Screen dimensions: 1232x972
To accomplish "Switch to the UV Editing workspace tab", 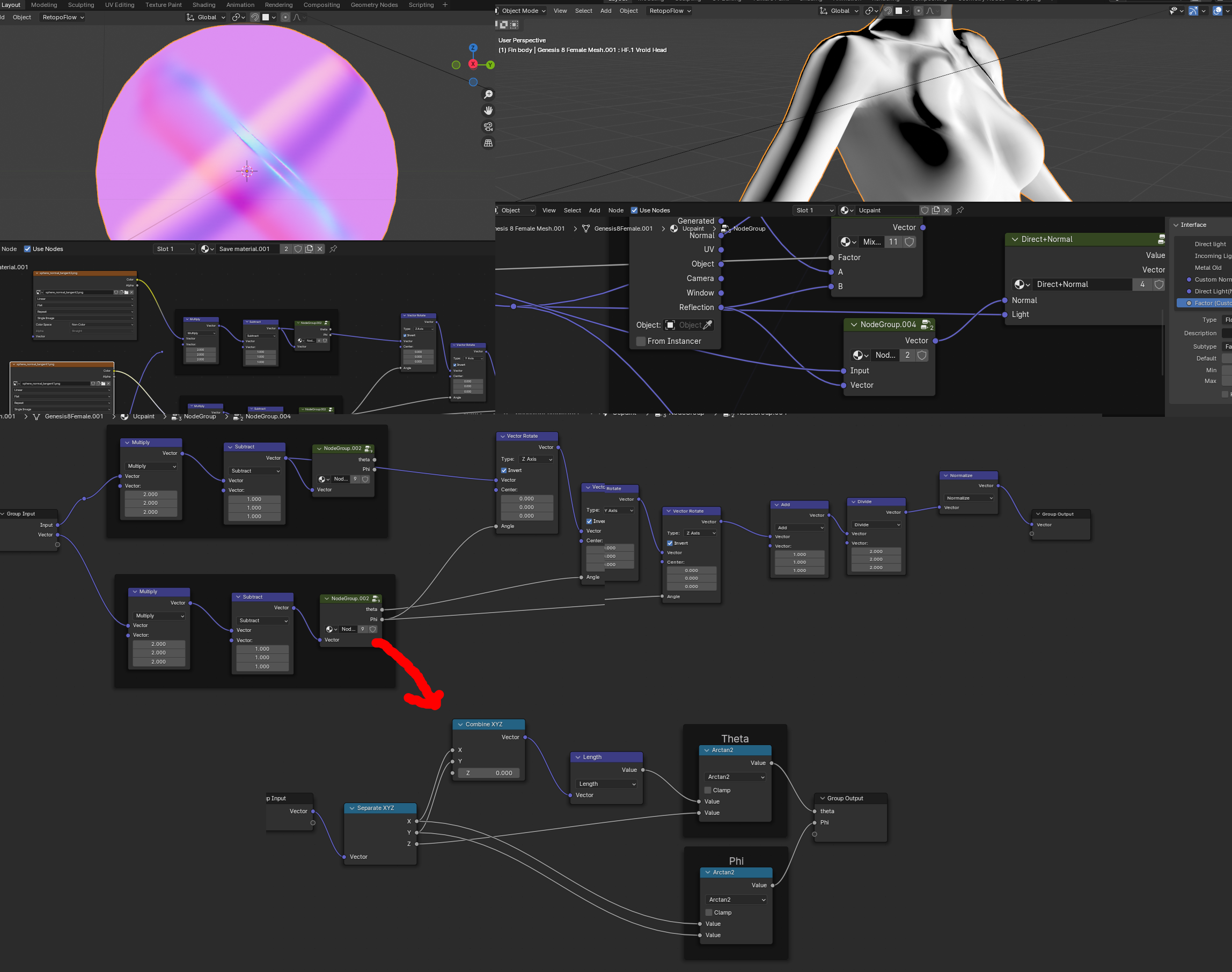I will click(x=120, y=4).
